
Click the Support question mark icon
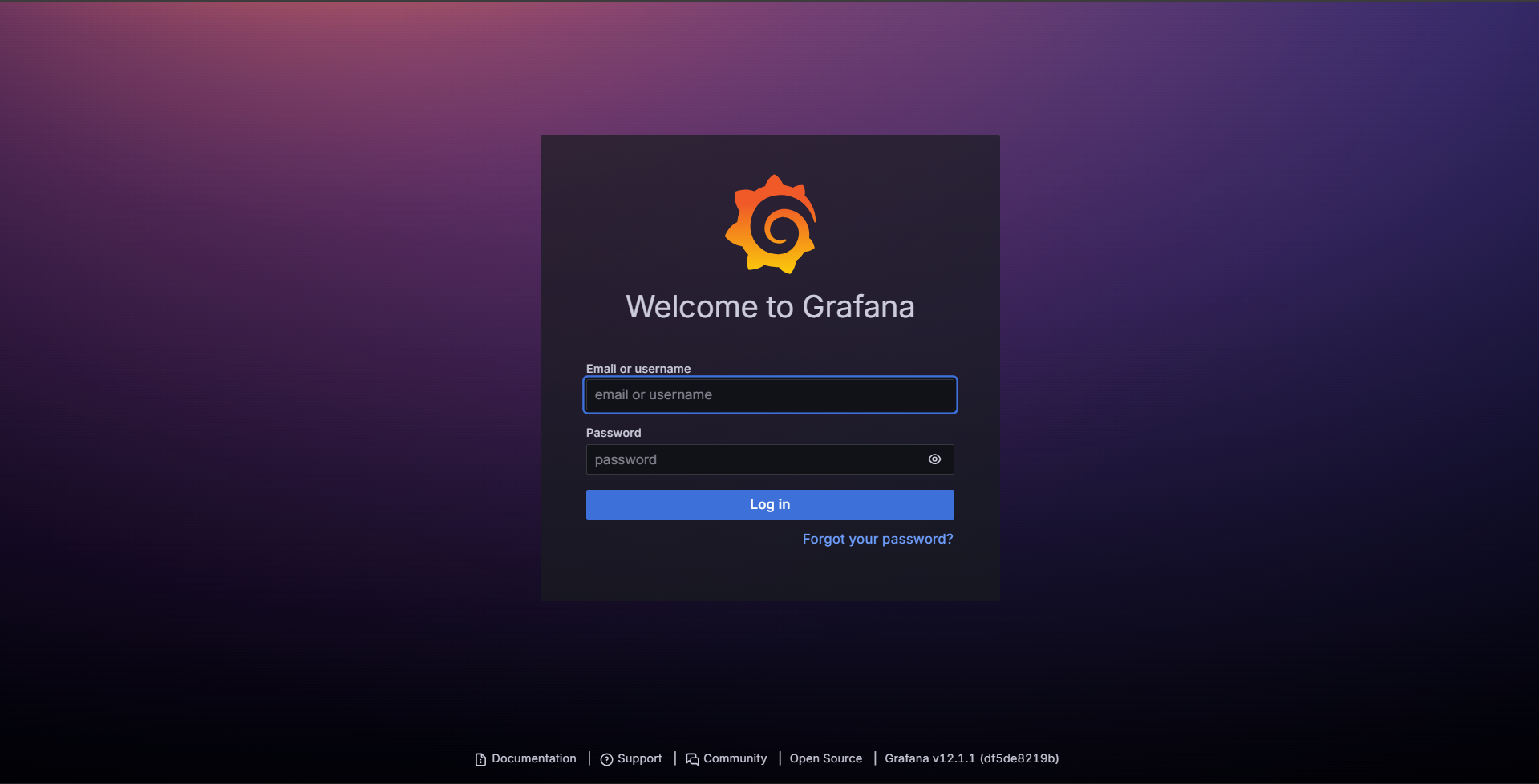(606, 759)
